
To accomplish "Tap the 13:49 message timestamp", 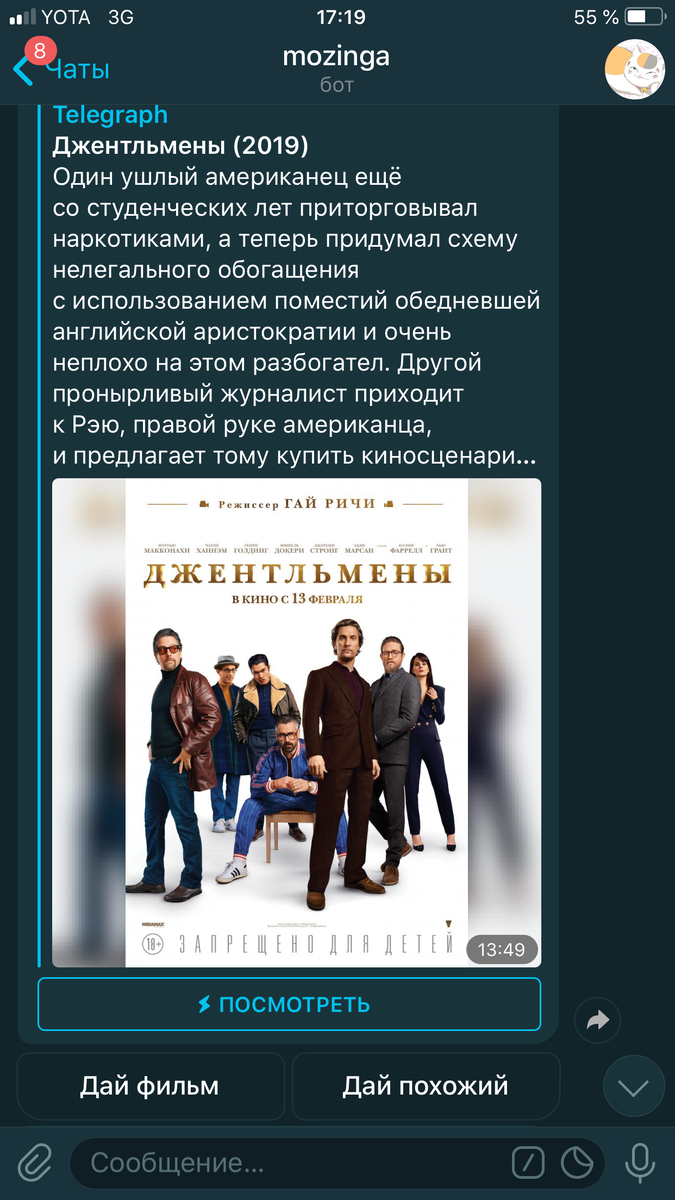I will [502, 949].
